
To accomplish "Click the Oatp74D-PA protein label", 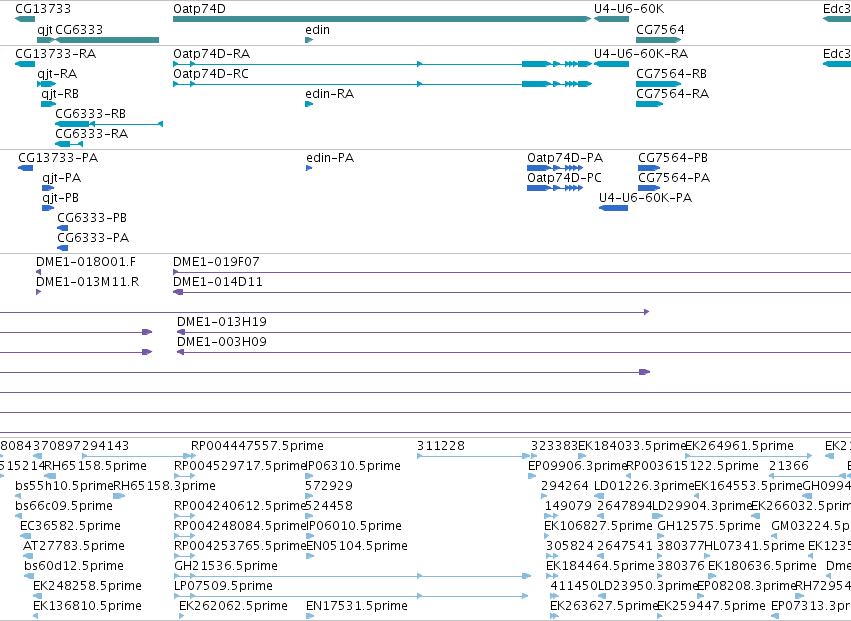I will pyautogui.click(x=565, y=158).
